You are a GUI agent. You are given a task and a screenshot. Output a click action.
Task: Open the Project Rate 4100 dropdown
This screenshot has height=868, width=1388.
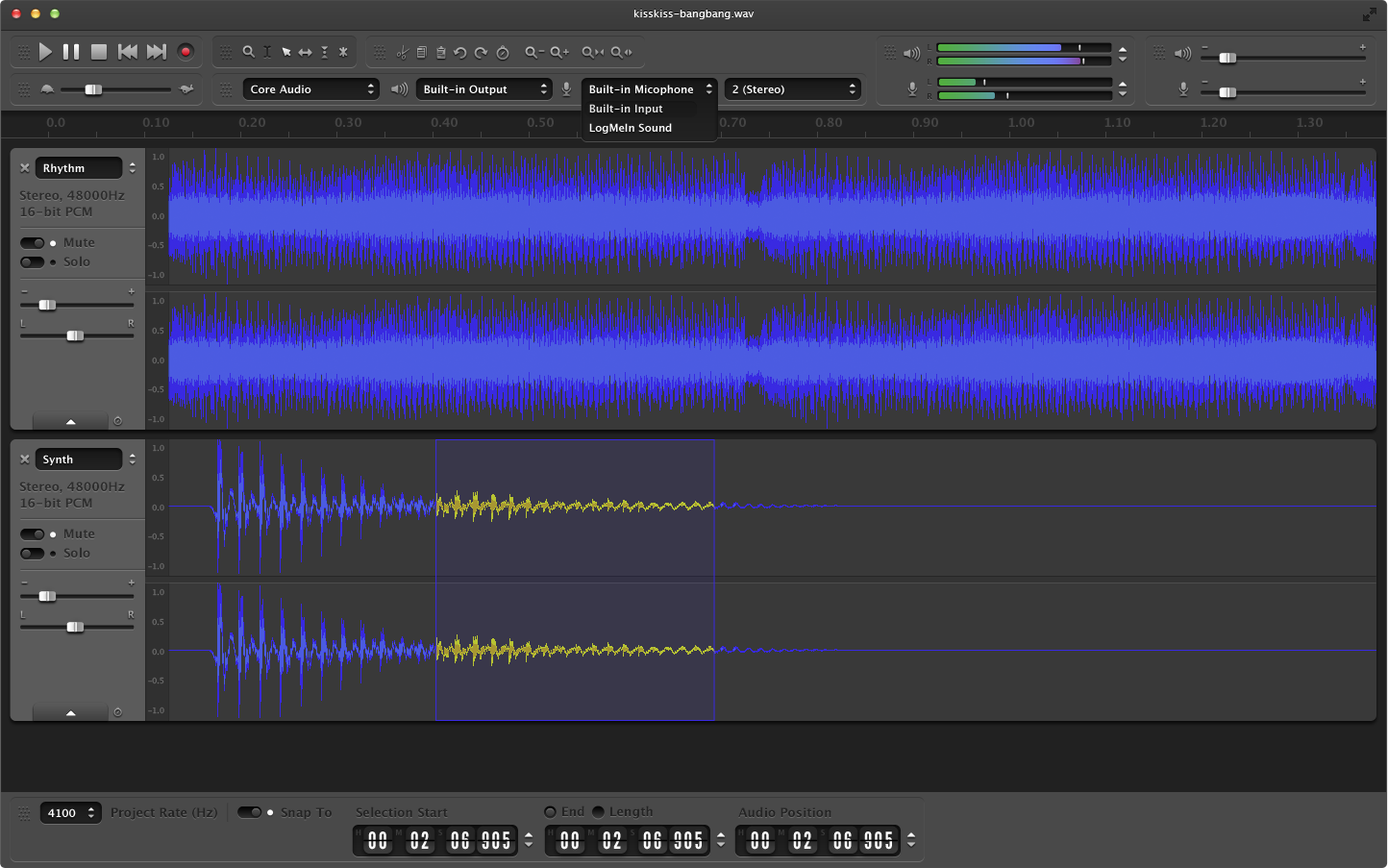[x=70, y=813]
